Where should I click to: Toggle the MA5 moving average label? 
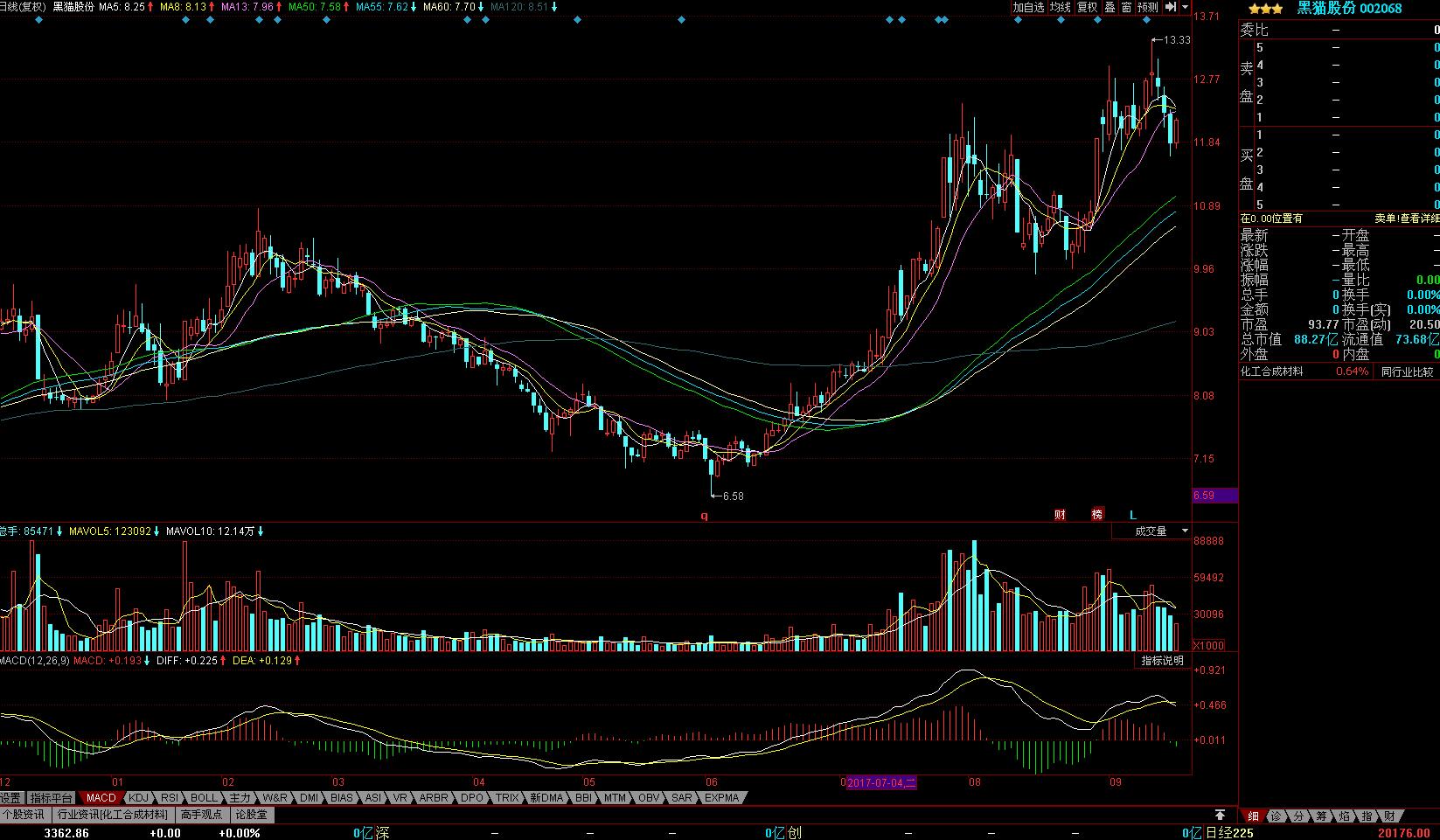(x=126, y=7)
